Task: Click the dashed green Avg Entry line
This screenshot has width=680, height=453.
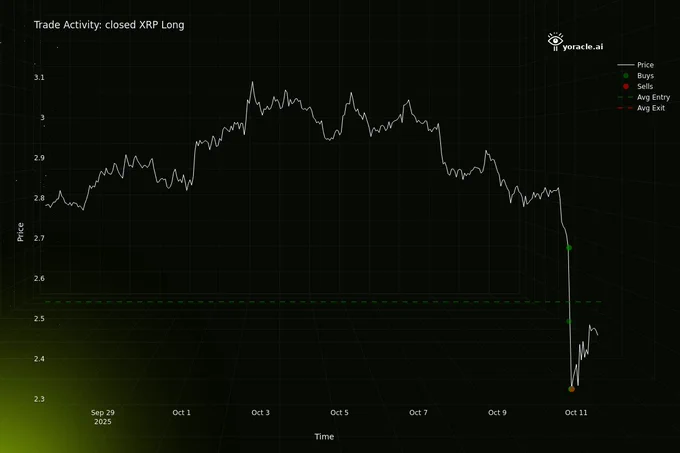Action: coord(323,302)
